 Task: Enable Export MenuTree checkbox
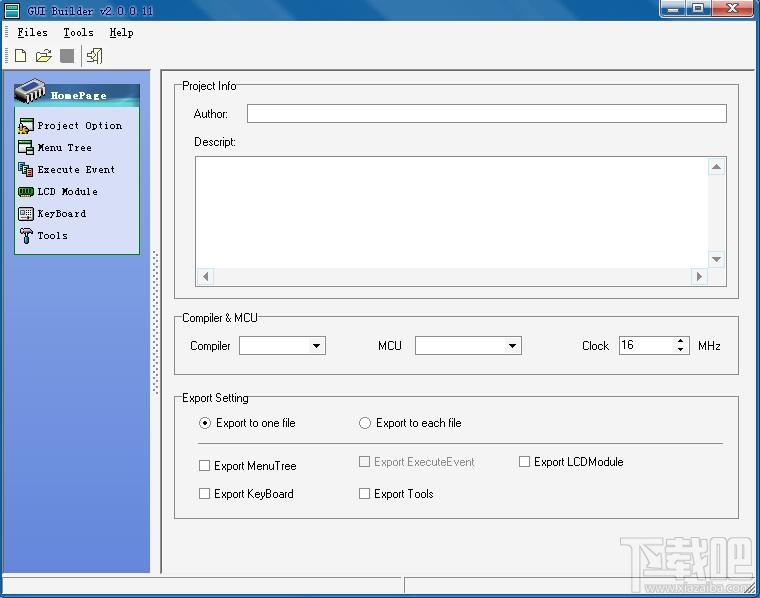205,466
